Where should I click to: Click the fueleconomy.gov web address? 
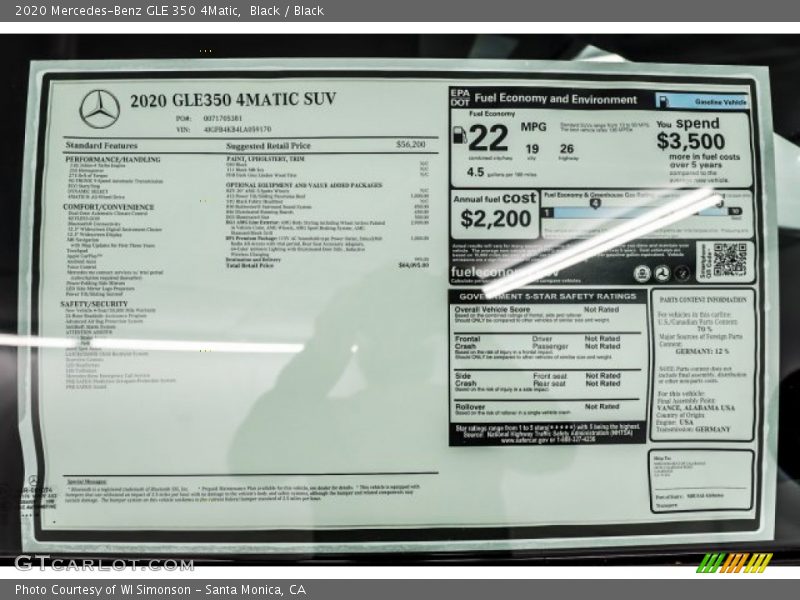[x=505, y=272]
